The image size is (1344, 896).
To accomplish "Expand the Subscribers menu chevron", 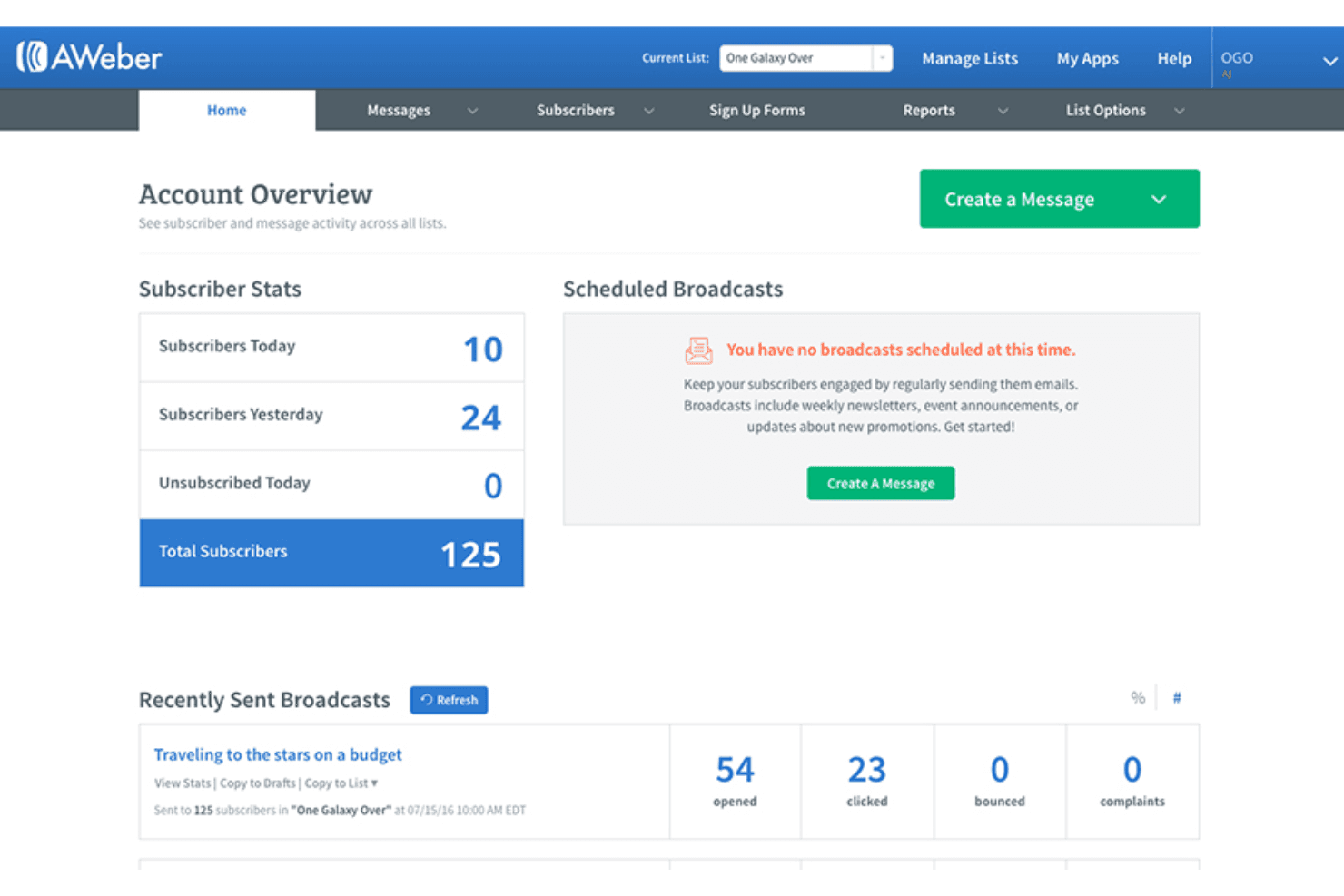I will click(x=648, y=111).
